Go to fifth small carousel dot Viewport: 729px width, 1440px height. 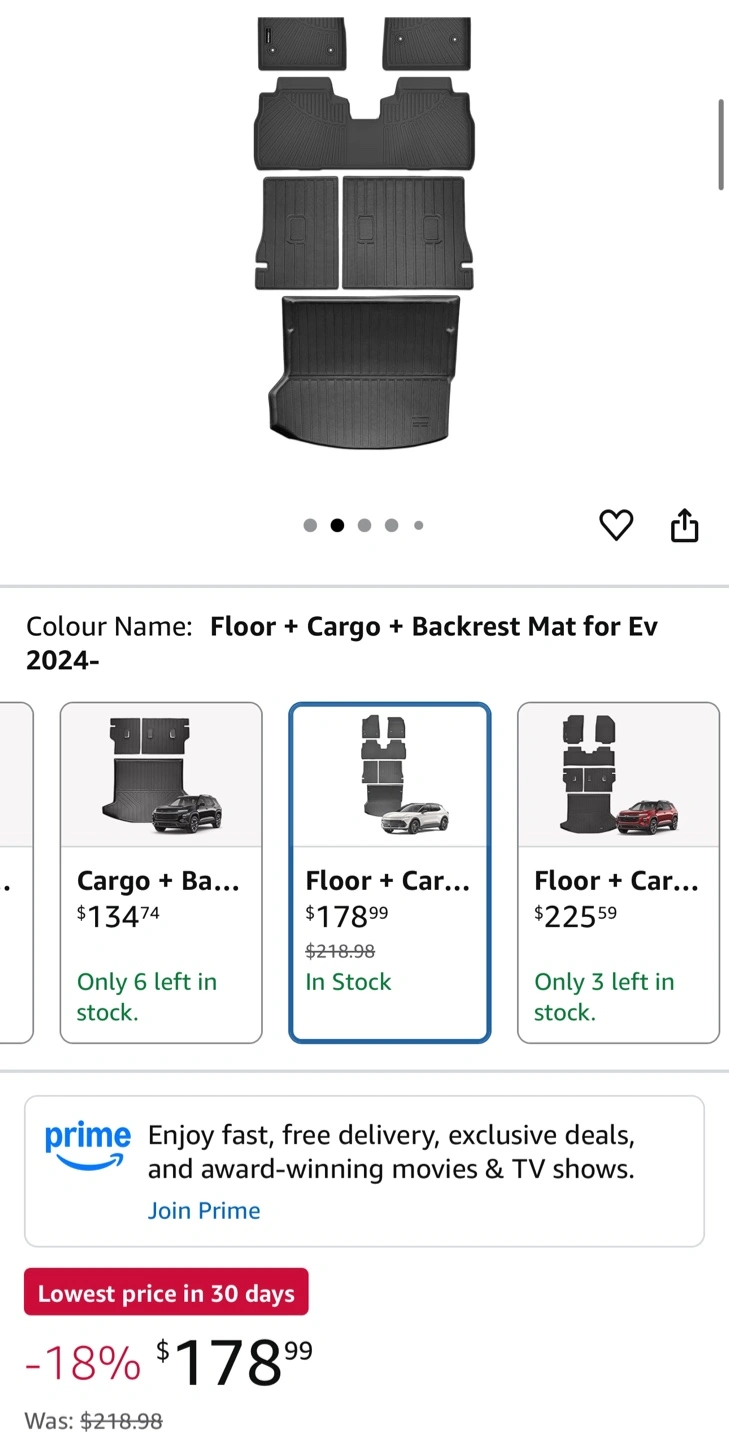418,525
